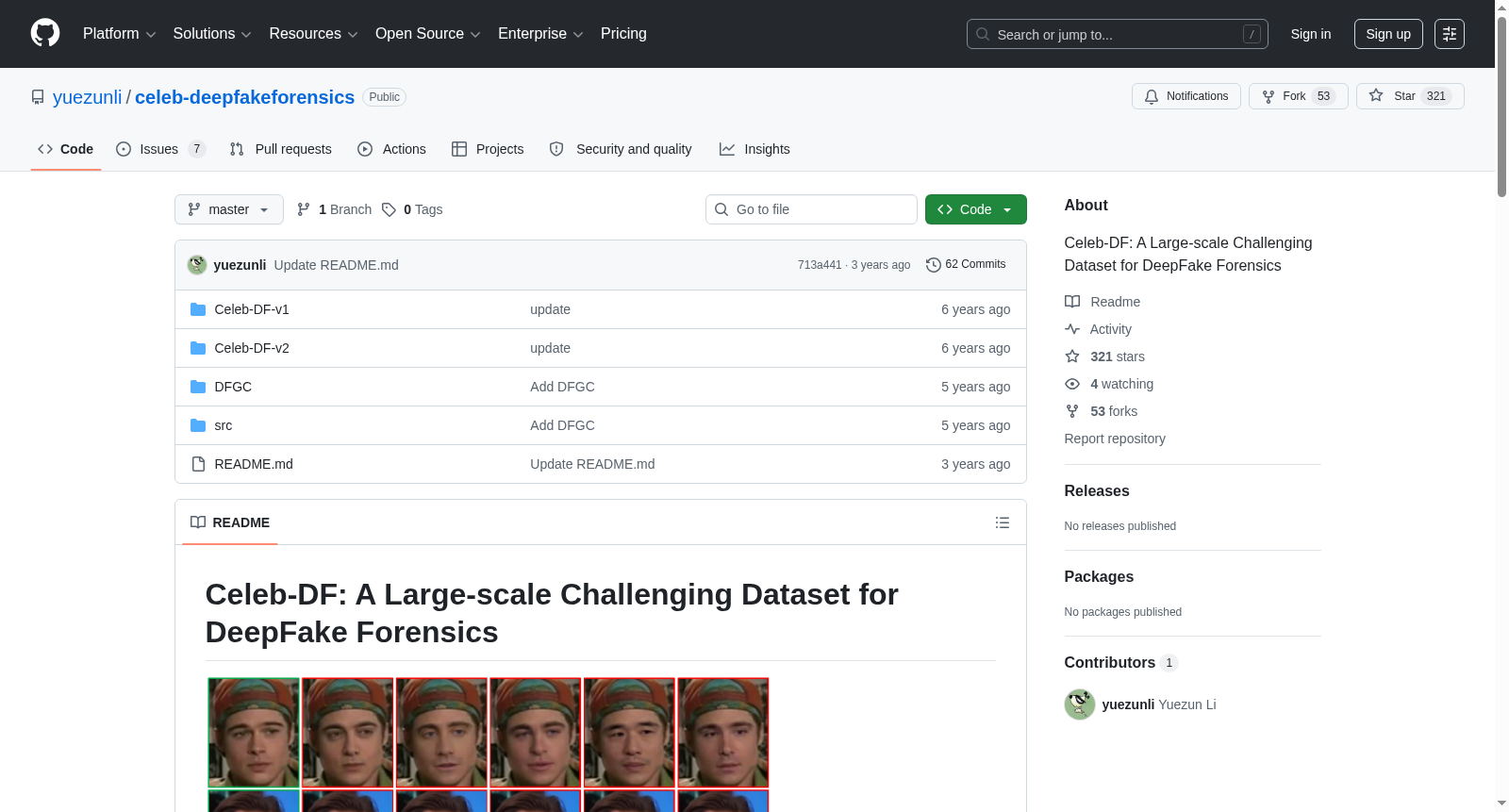Click the Star icon
The width and height of the screenshot is (1509, 812).
(1376, 95)
